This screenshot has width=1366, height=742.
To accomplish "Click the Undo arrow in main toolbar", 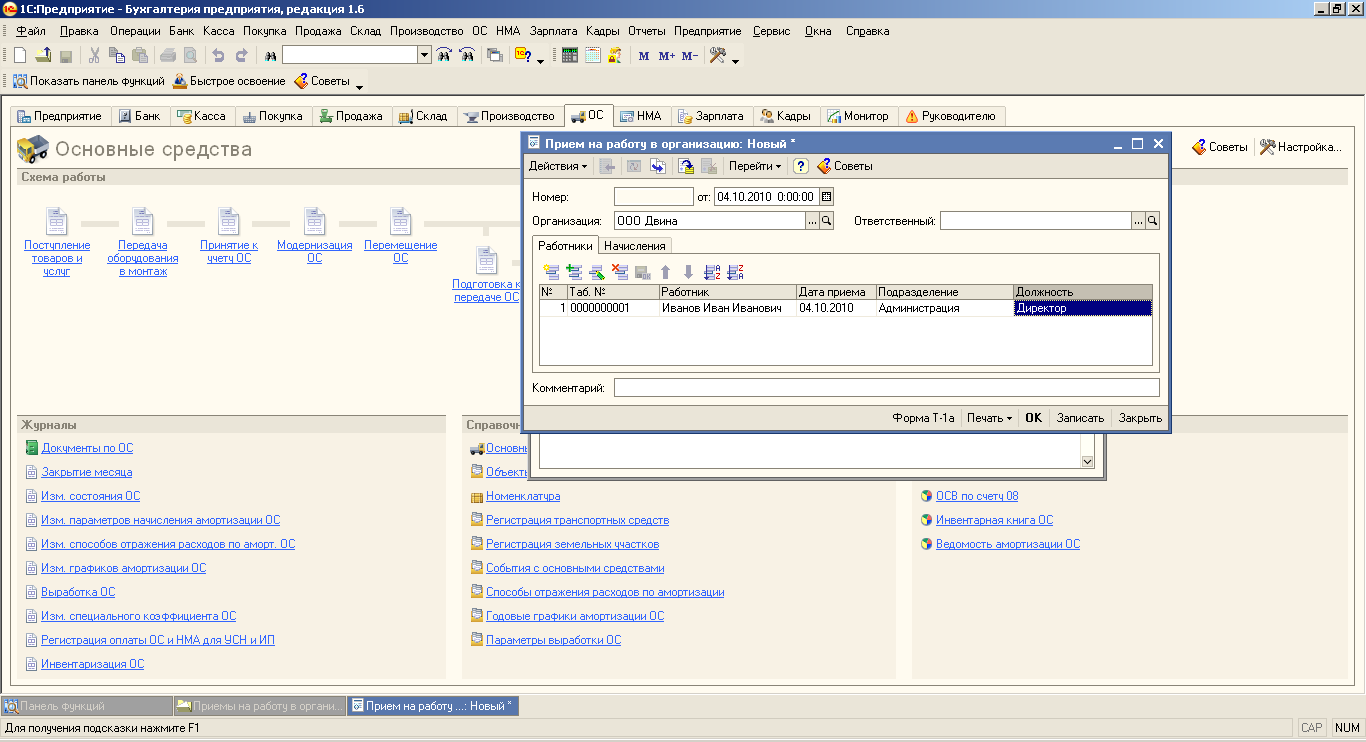I will 218,56.
